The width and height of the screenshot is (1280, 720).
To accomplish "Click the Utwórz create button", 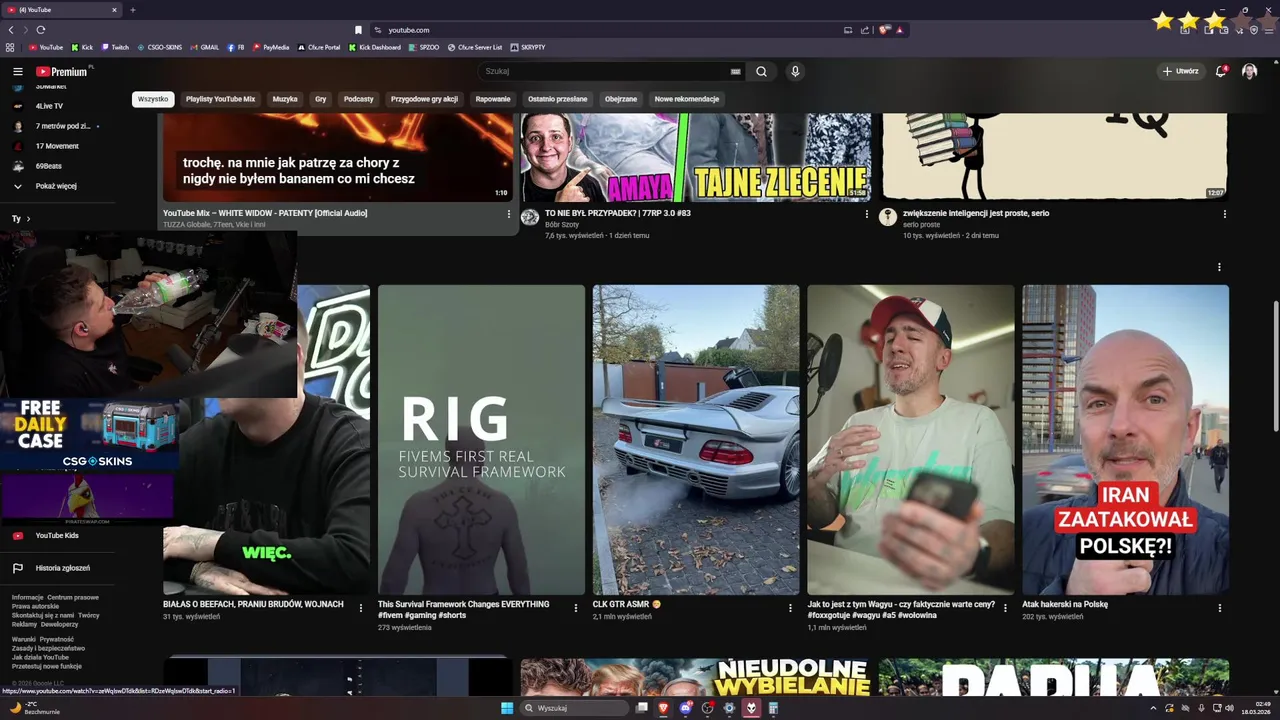I will 1180,71.
